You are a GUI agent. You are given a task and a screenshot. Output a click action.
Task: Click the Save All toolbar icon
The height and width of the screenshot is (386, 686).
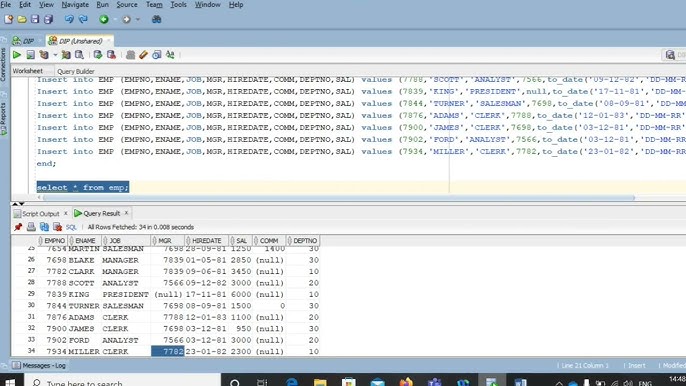48,19
